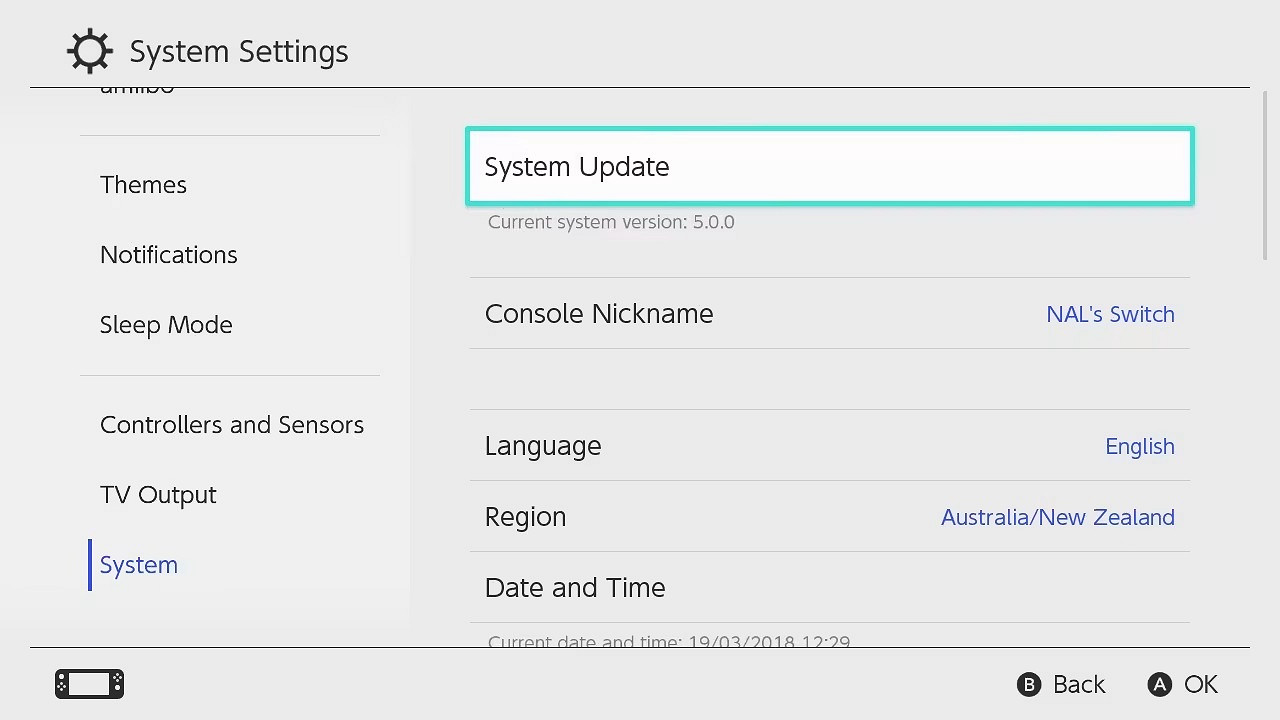Open the Sleep Mode settings section
Screen dimensions: 1280x720
pyautogui.click(x=166, y=324)
